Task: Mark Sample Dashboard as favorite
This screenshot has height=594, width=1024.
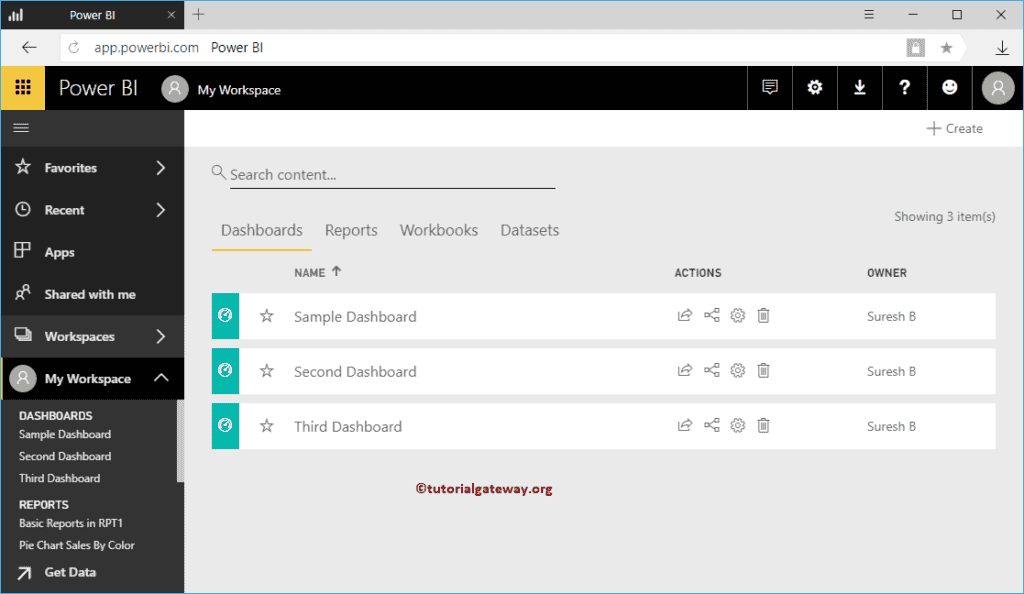Action: (x=266, y=315)
